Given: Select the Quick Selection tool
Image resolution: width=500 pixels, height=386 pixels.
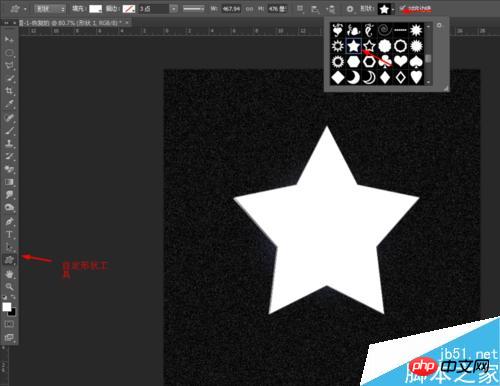Looking at the screenshot, I should [x=9, y=78].
